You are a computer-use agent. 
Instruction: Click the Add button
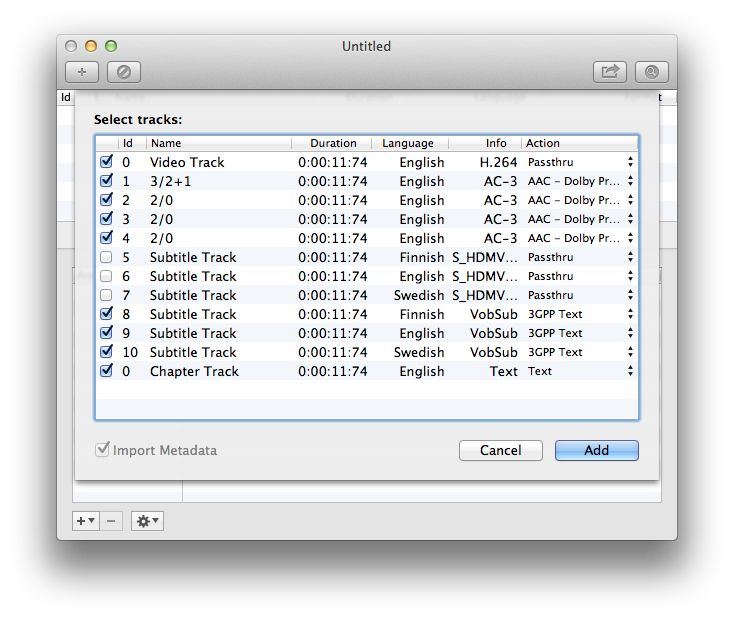(x=596, y=450)
